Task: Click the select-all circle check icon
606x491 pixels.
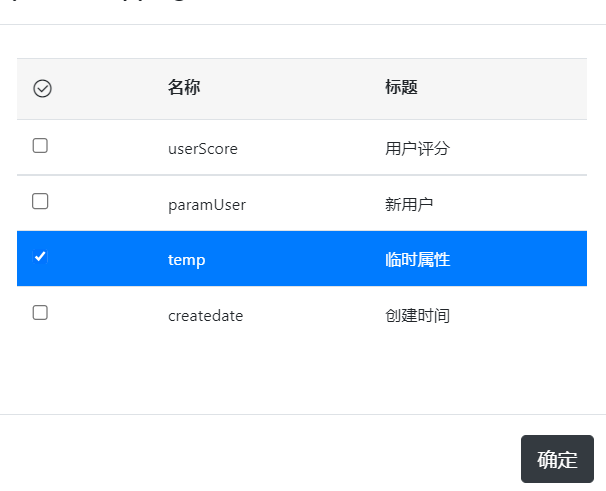Action: point(42,89)
